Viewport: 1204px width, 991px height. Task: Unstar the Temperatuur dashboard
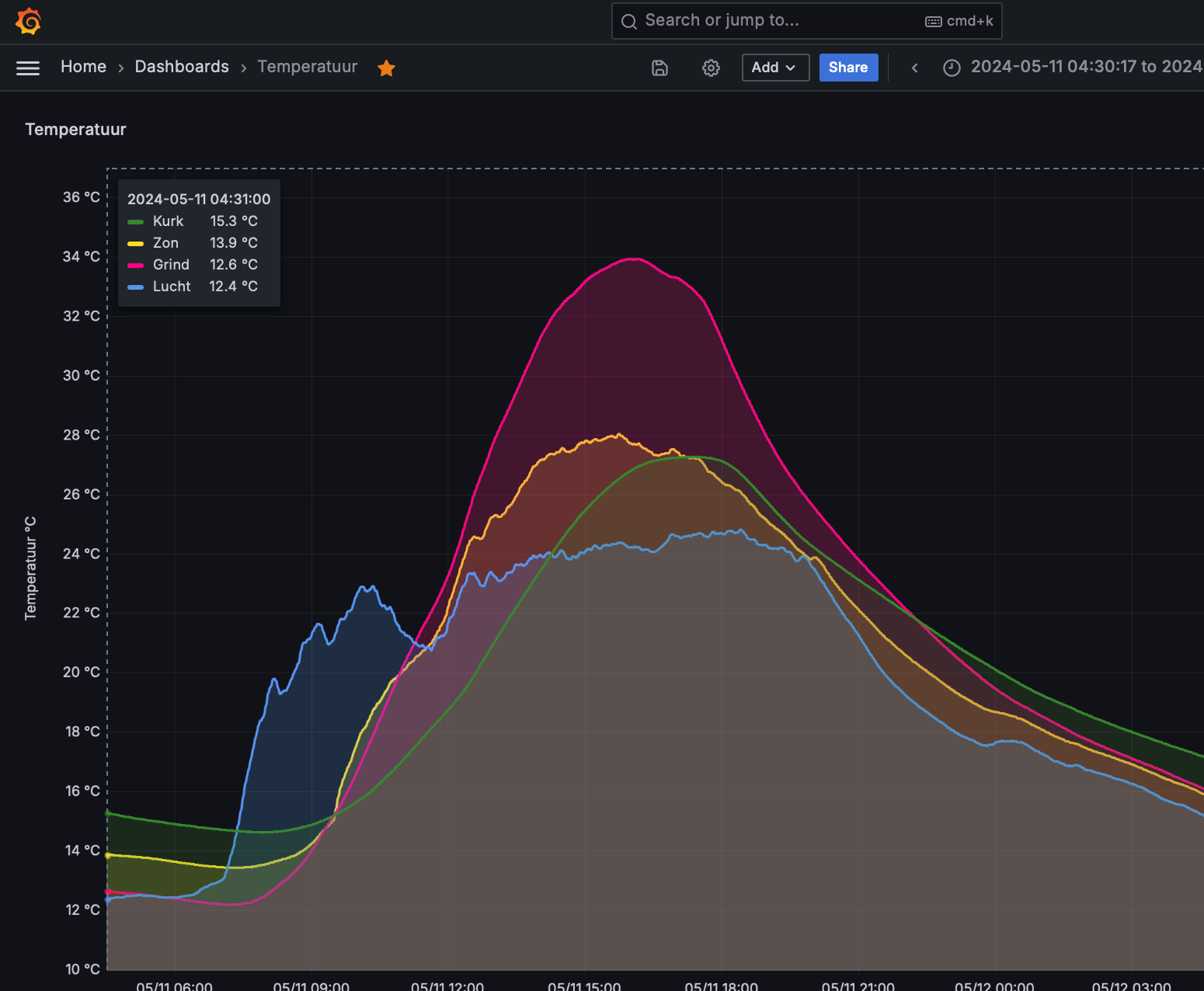point(386,68)
